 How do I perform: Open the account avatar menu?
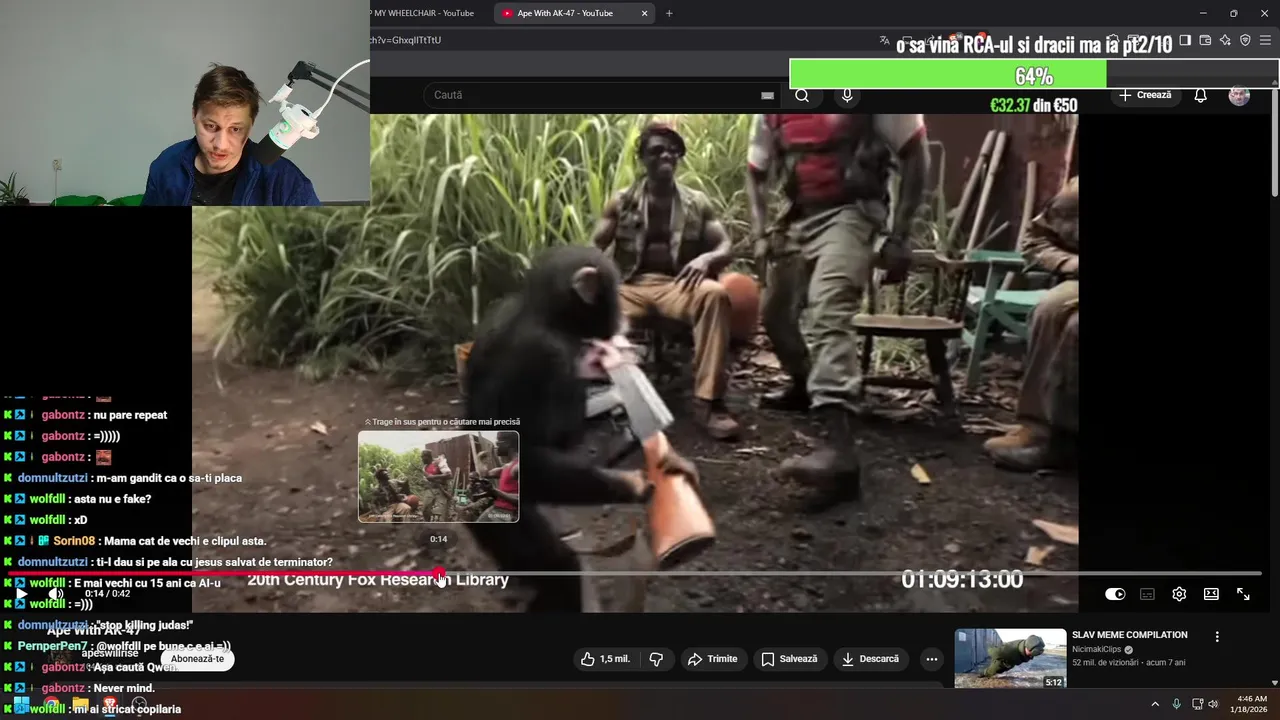[x=1239, y=95]
